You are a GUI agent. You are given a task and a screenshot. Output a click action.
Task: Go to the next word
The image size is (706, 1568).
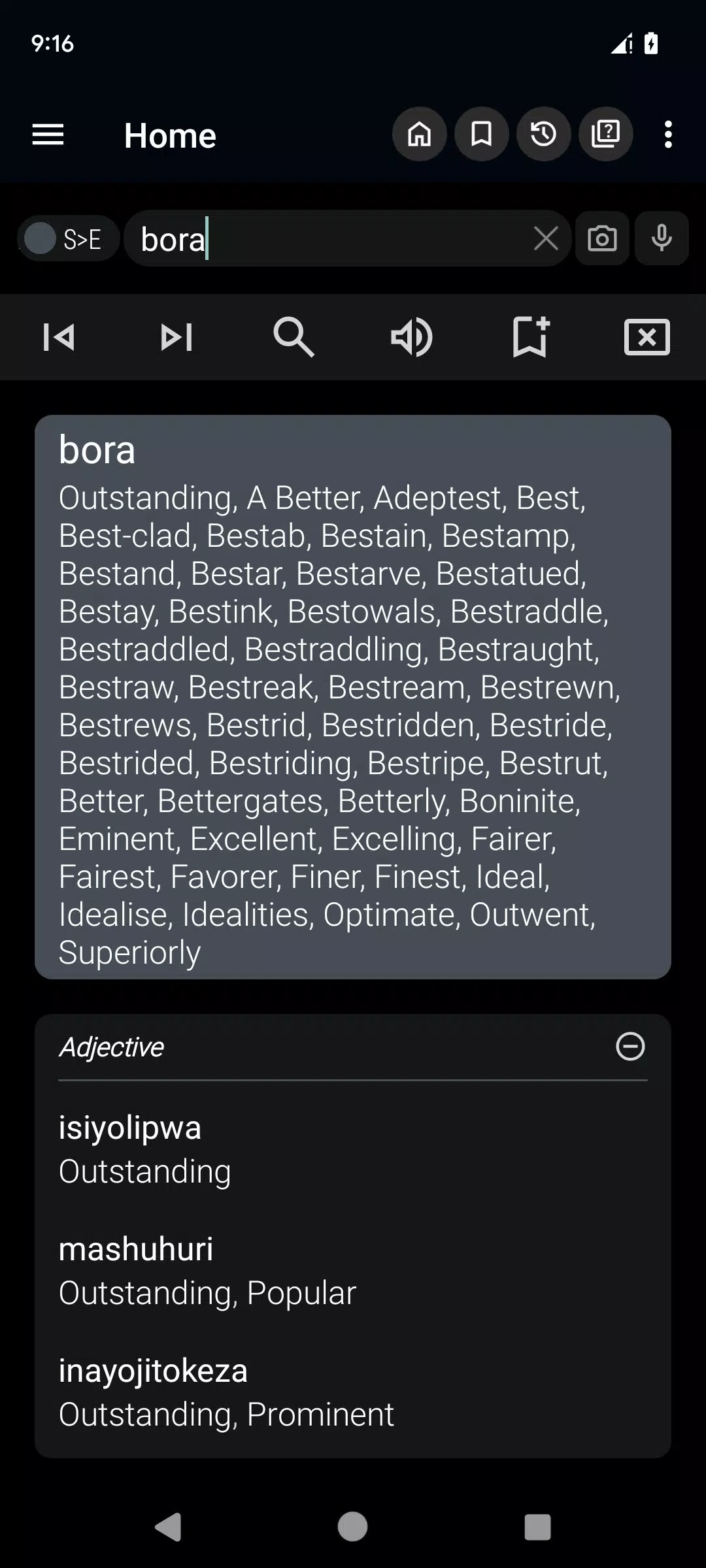click(x=176, y=337)
